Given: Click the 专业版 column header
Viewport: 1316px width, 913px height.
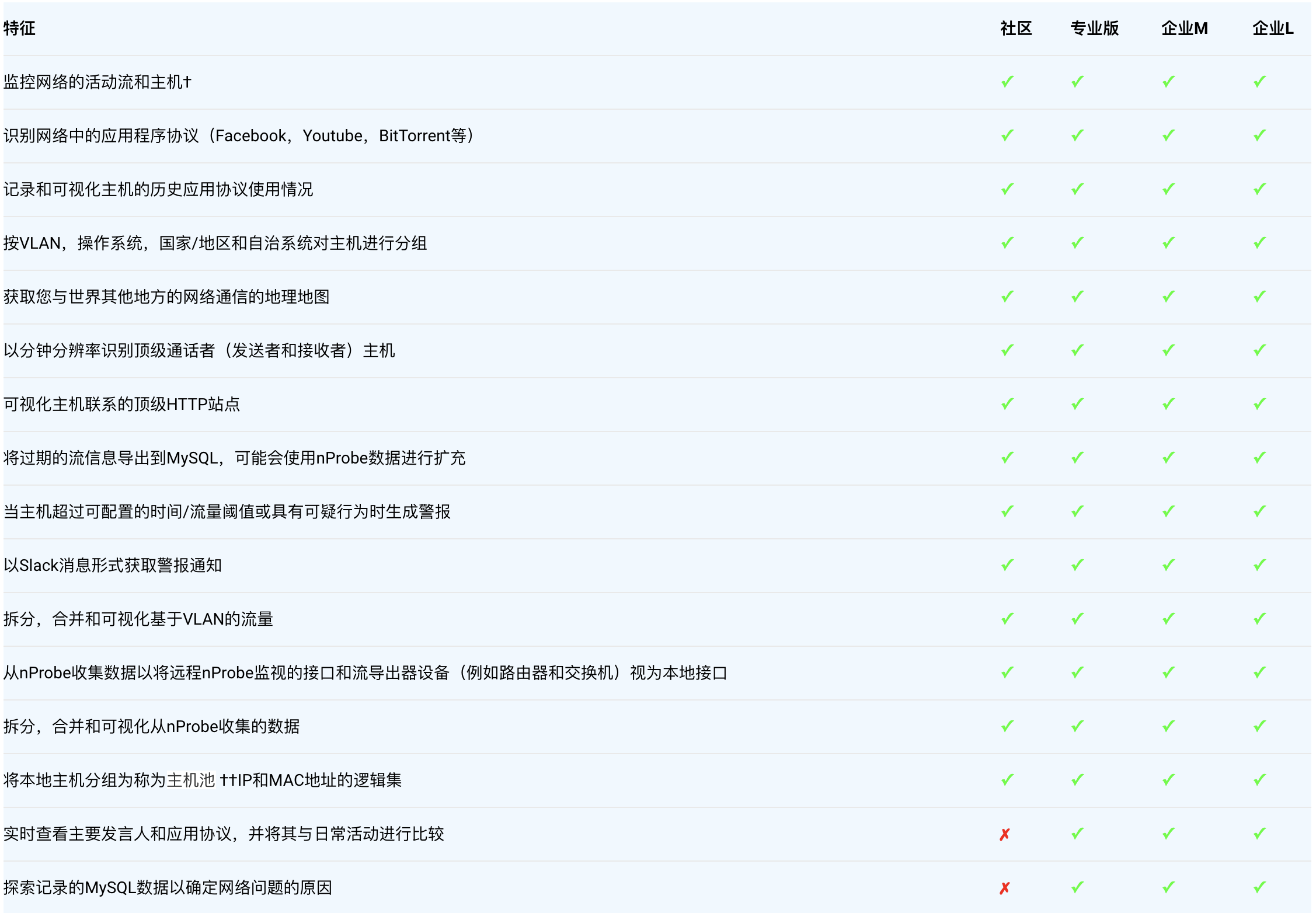Looking at the screenshot, I should coord(1094,28).
